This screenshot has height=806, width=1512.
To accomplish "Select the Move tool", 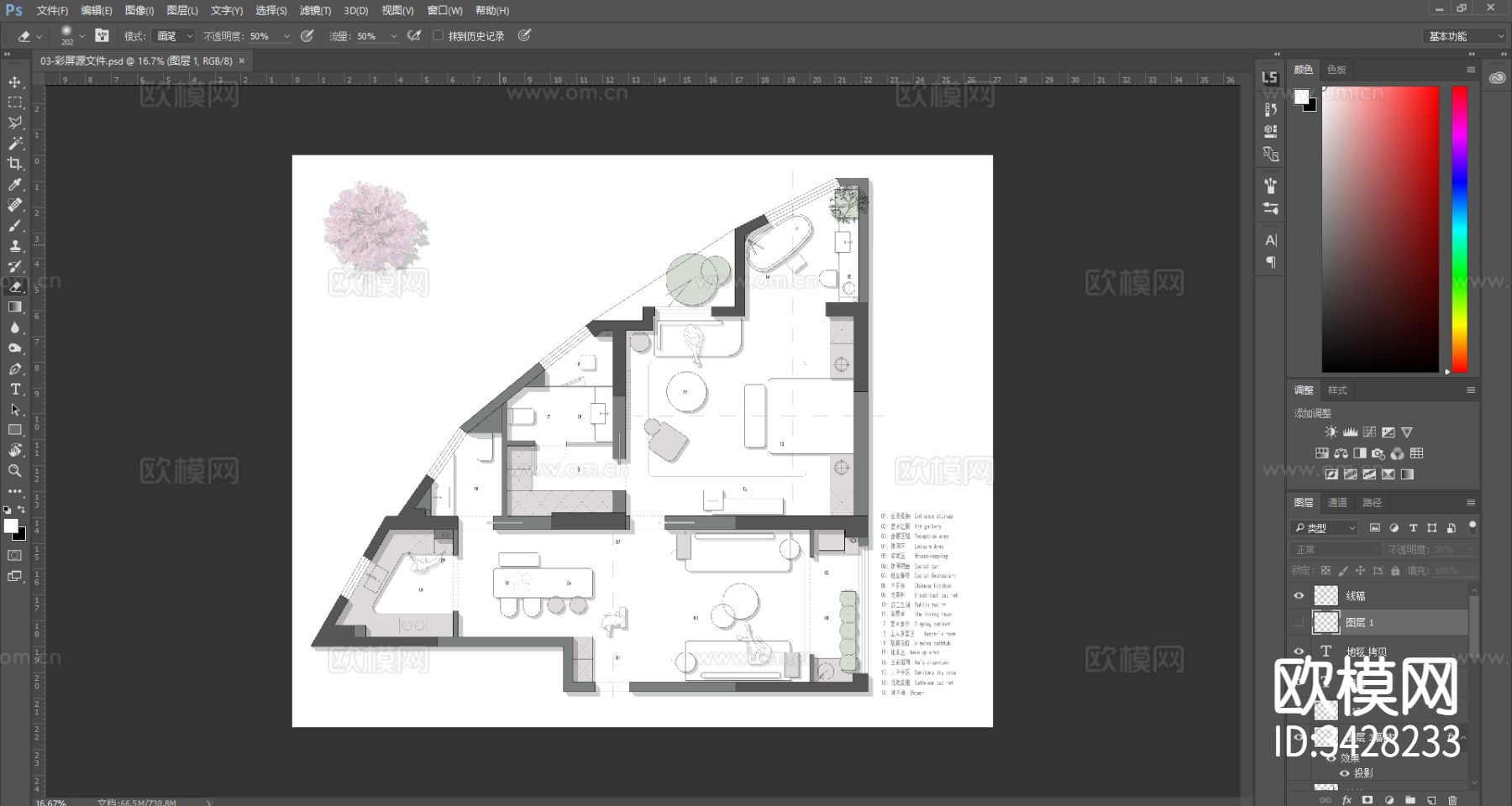I will (15, 82).
